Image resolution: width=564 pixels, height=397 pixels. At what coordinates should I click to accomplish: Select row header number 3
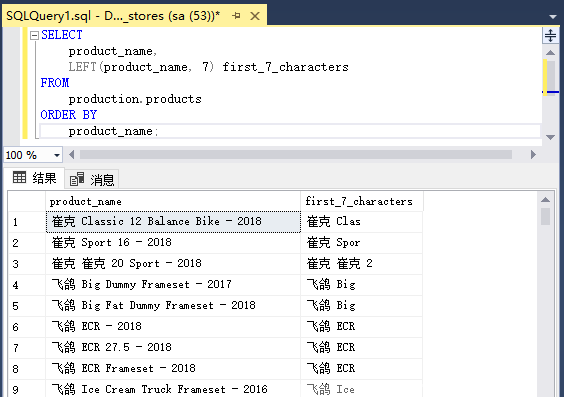27,264
